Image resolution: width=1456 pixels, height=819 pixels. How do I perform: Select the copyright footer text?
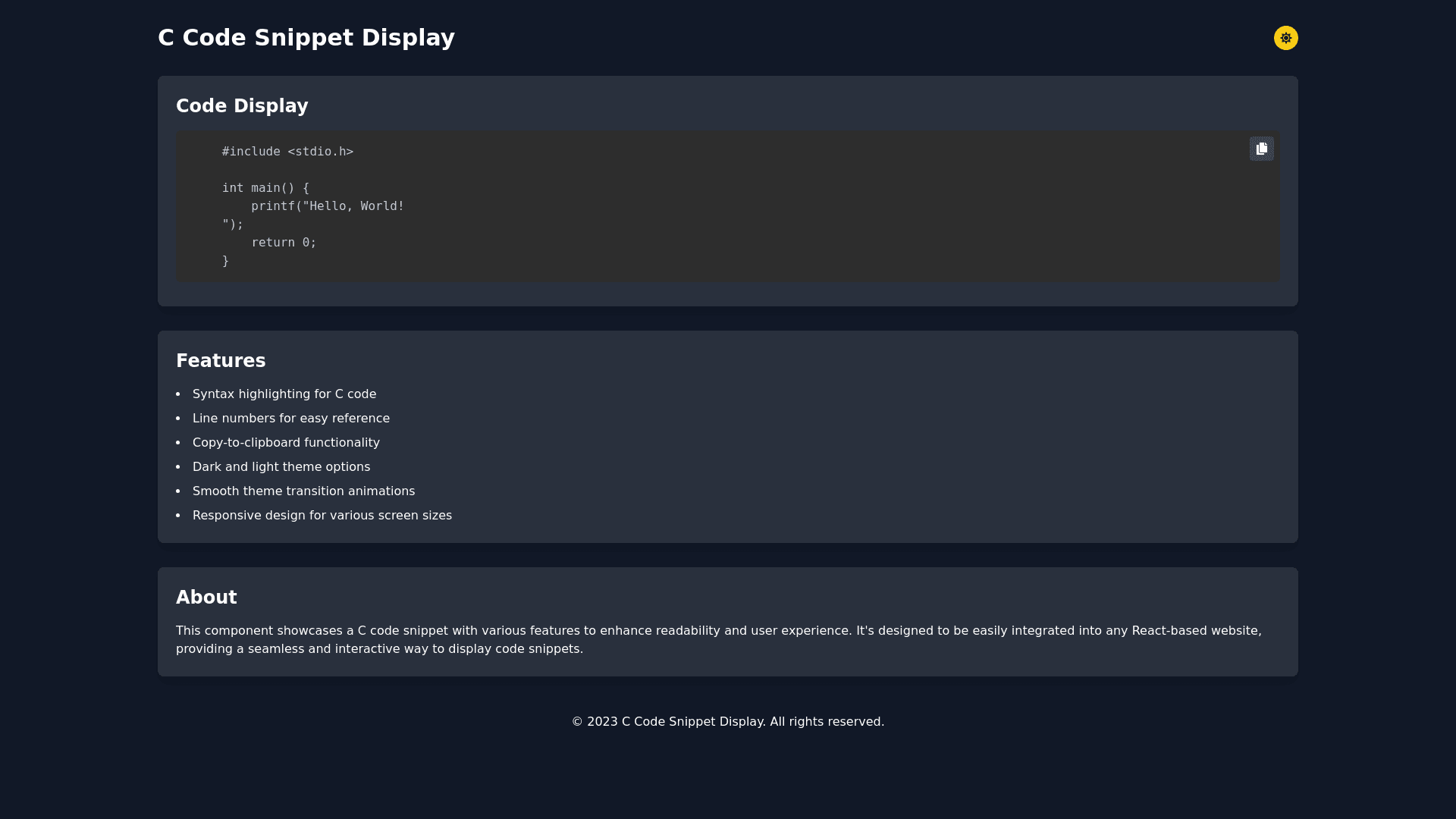[727, 721]
